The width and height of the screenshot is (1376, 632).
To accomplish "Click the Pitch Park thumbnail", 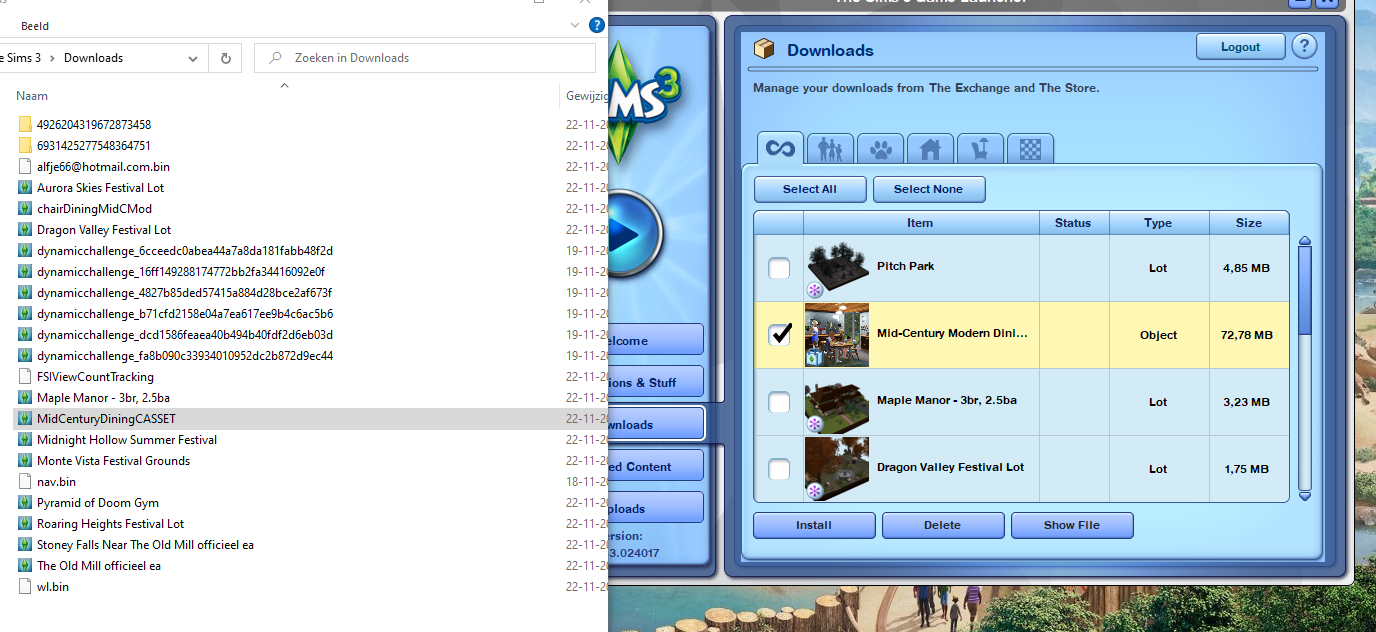I will (x=837, y=268).
